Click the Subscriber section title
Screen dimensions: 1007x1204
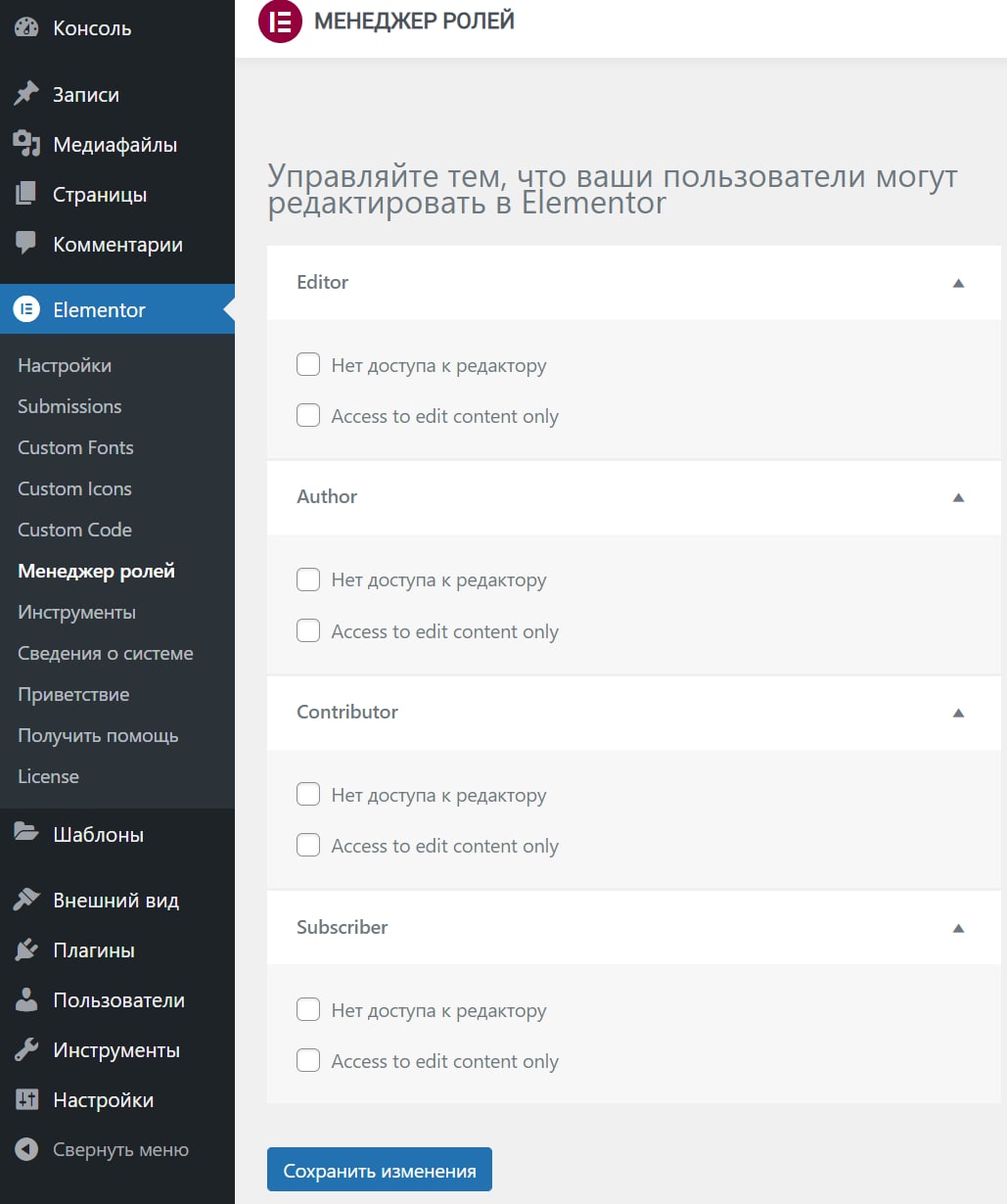(x=343, y=927)
